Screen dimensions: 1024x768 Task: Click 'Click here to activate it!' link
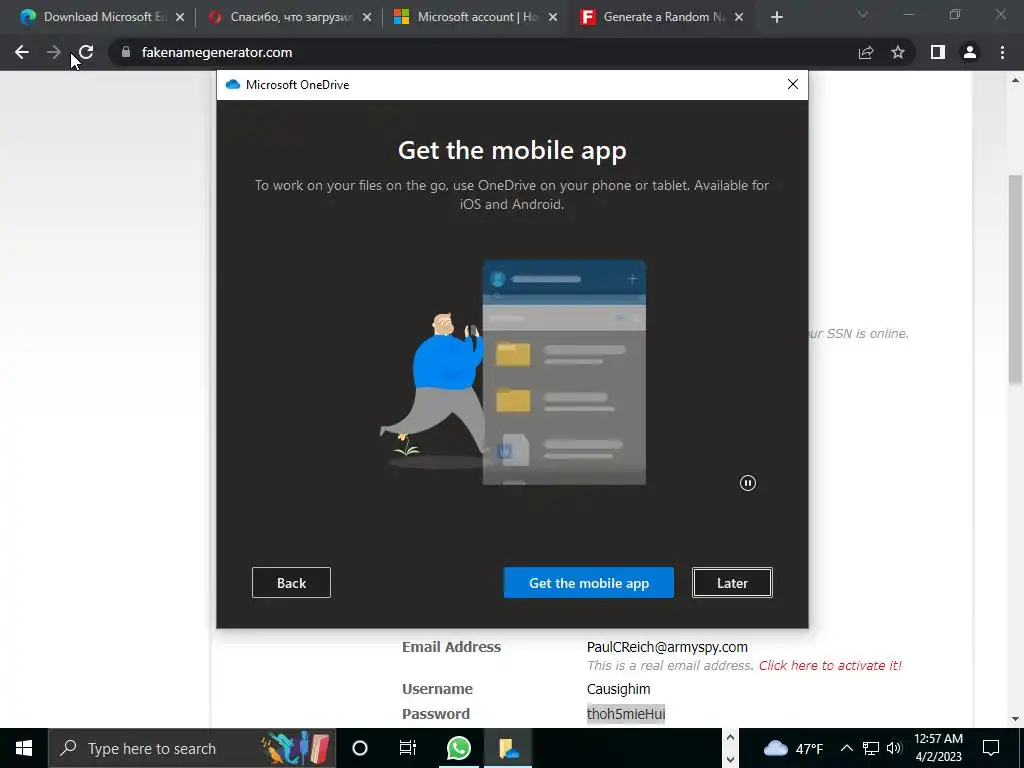coord(830,665)
